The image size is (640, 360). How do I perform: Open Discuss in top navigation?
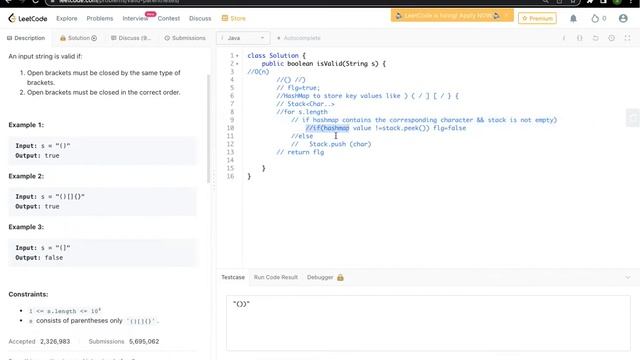click(200, 18)
